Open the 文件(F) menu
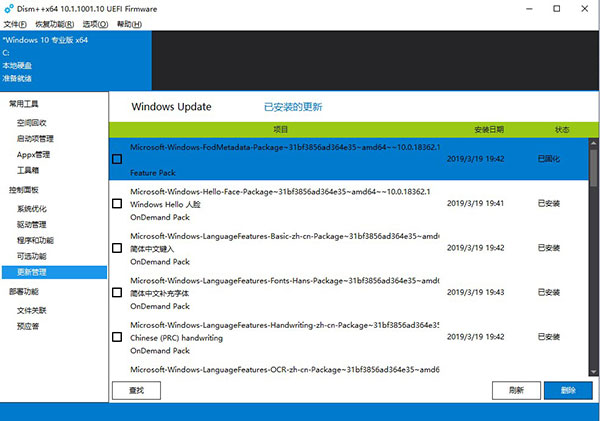 [15, 24]
